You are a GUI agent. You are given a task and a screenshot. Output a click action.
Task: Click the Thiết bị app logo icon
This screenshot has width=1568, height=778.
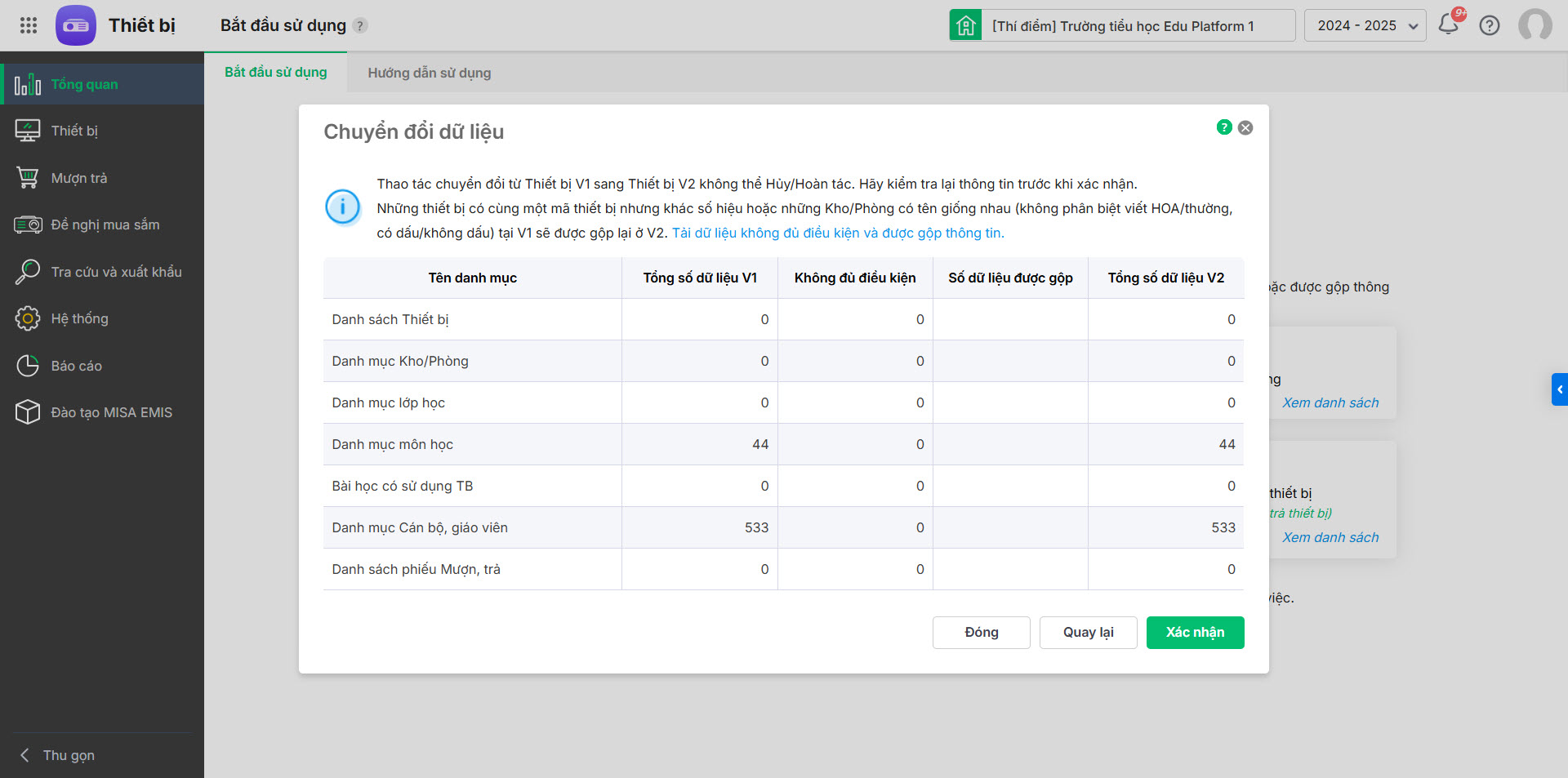point(76,25)
